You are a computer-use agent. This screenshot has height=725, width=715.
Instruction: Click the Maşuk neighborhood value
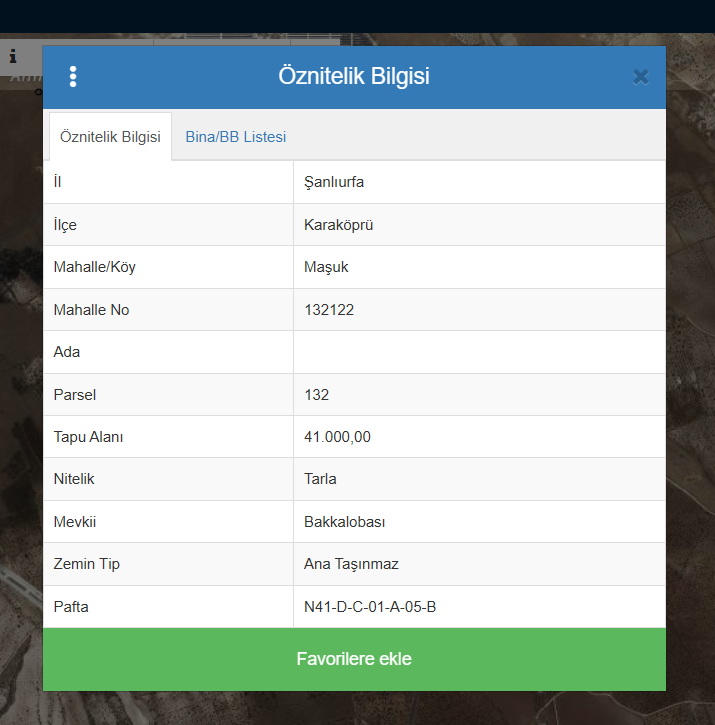tap(326, 267)
